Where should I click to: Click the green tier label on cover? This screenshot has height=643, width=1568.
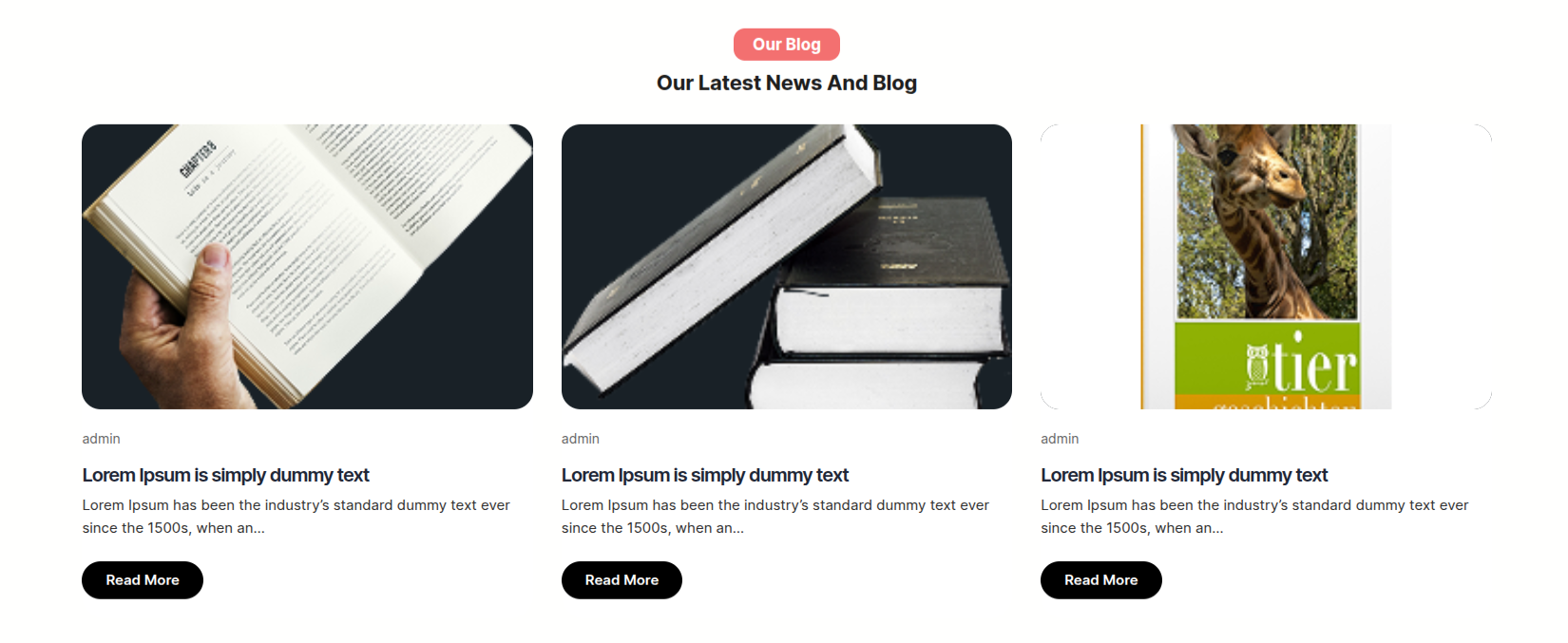(1268, 359)
